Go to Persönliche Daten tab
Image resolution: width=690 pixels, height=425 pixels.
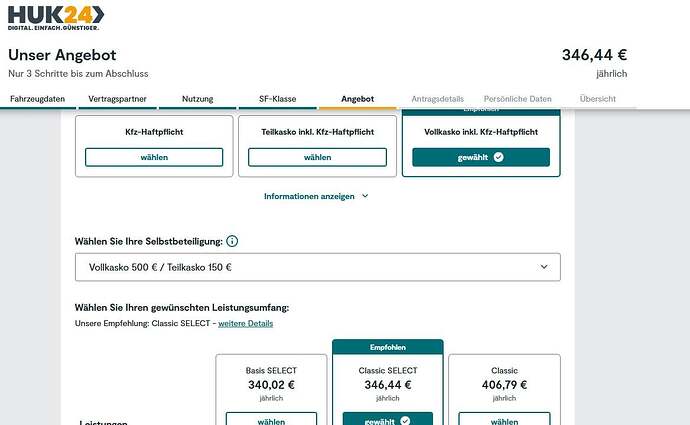click(518, 99)
